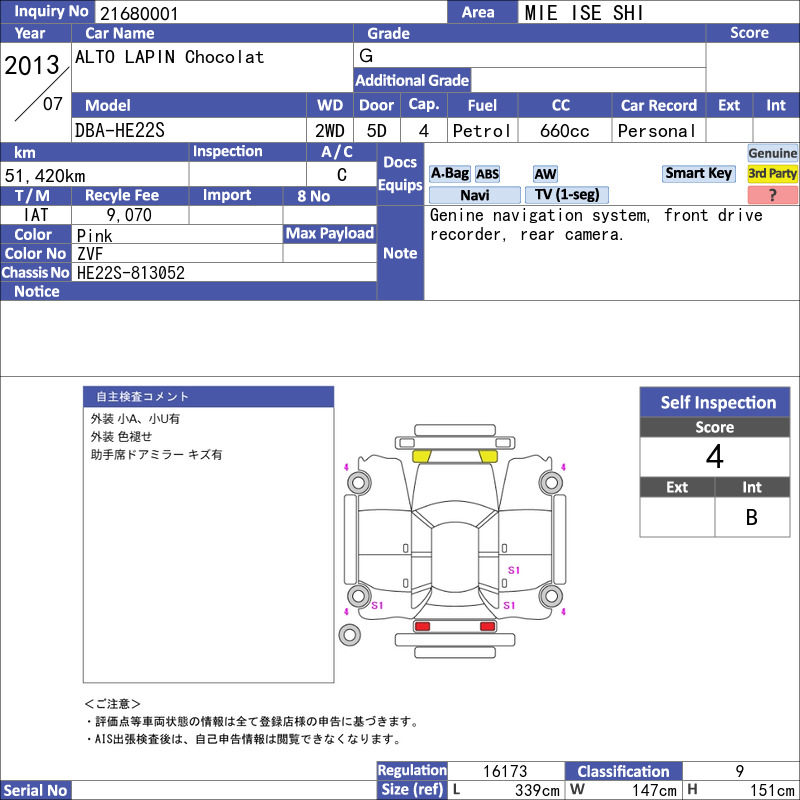
Task: Click the empty Inspection field under the Inspection header
Action: [x=247, y=174]
